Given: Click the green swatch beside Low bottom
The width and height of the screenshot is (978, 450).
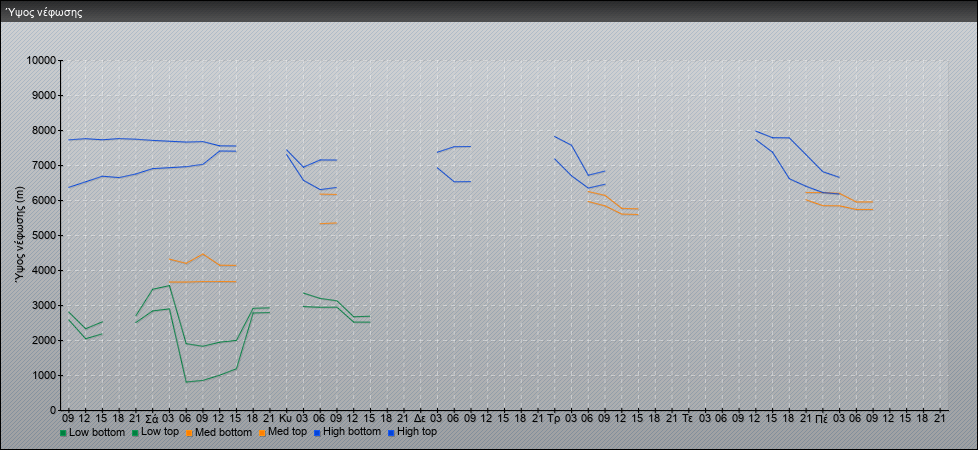Looking at the screenshot, I should 63,433.
